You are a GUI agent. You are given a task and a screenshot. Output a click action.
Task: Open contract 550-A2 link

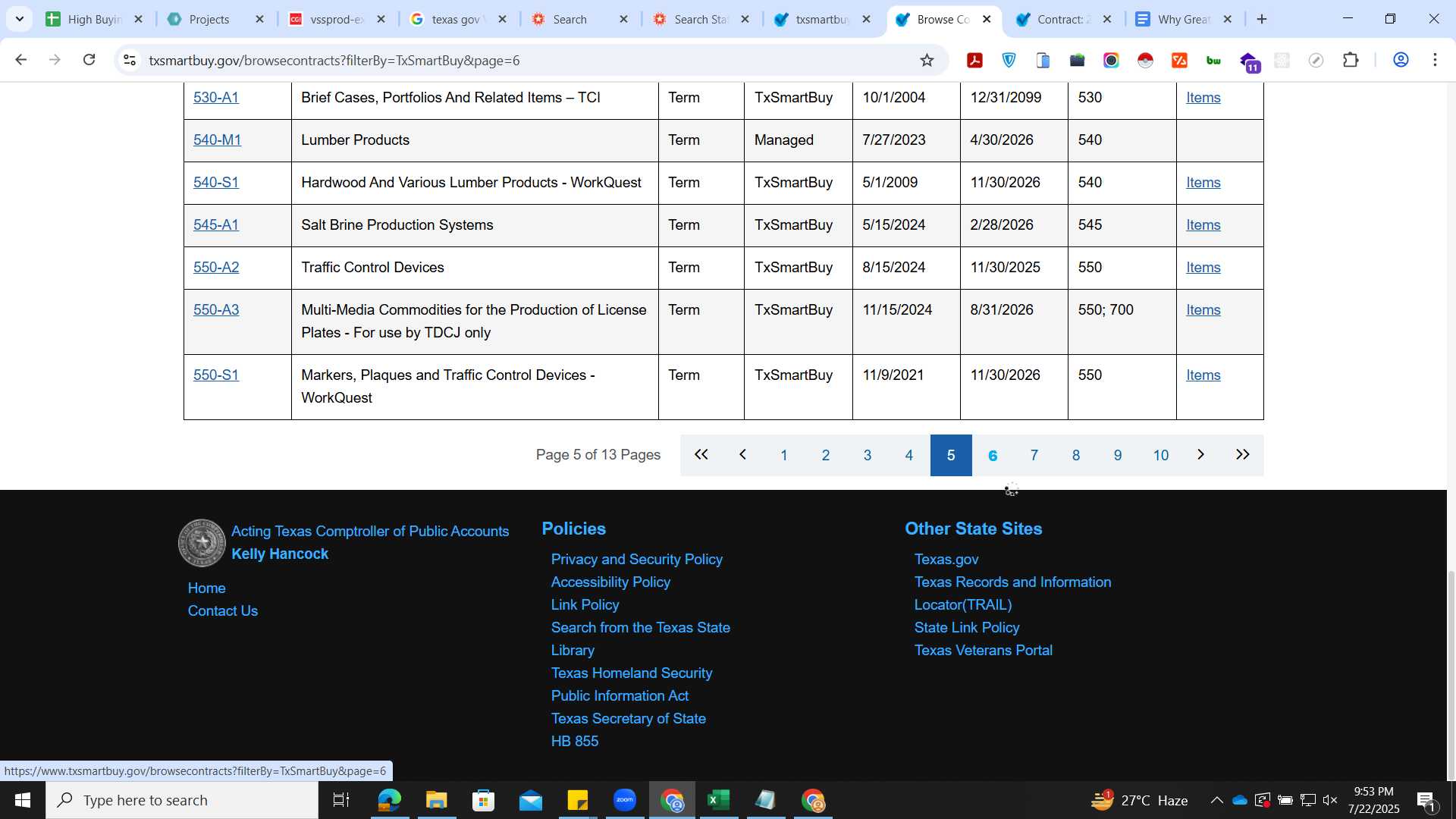tap(216, 268)
